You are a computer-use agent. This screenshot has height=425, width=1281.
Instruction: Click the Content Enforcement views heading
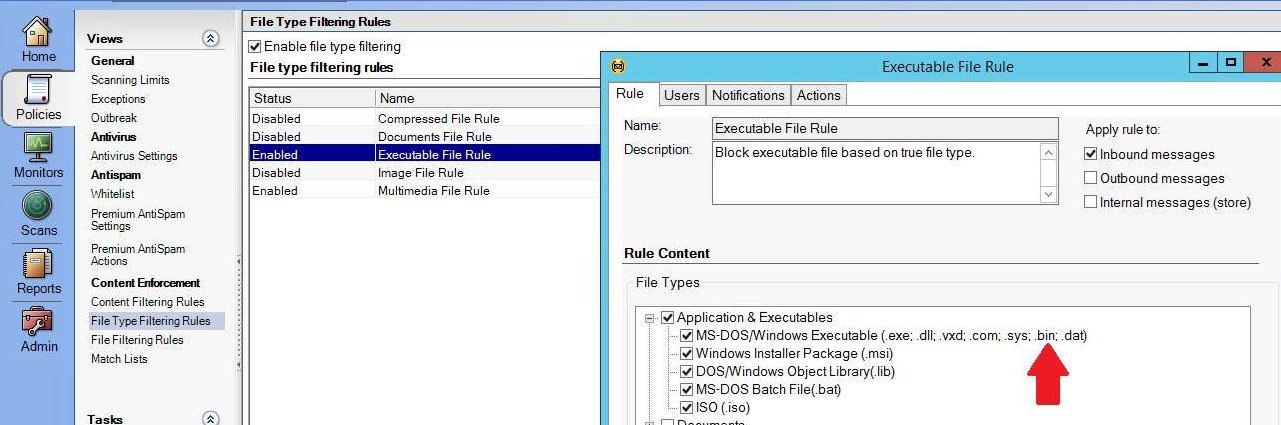(146, 283)
